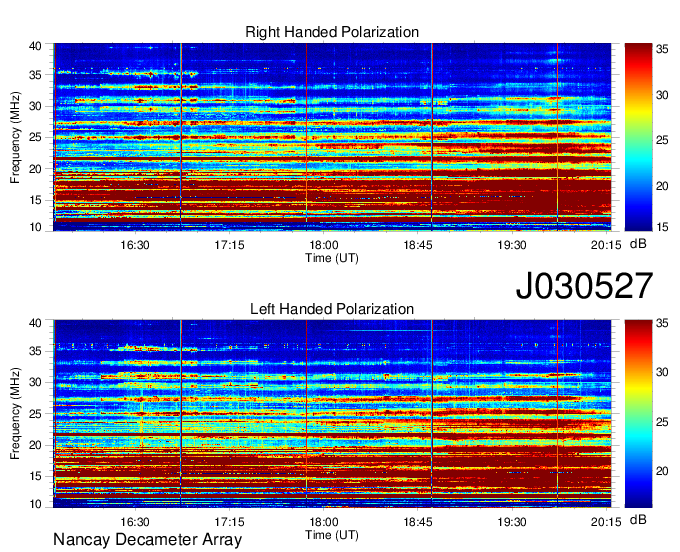
Task: Click 'Time (UT)' under the right-handed plot
Action: tap(332, 258)
